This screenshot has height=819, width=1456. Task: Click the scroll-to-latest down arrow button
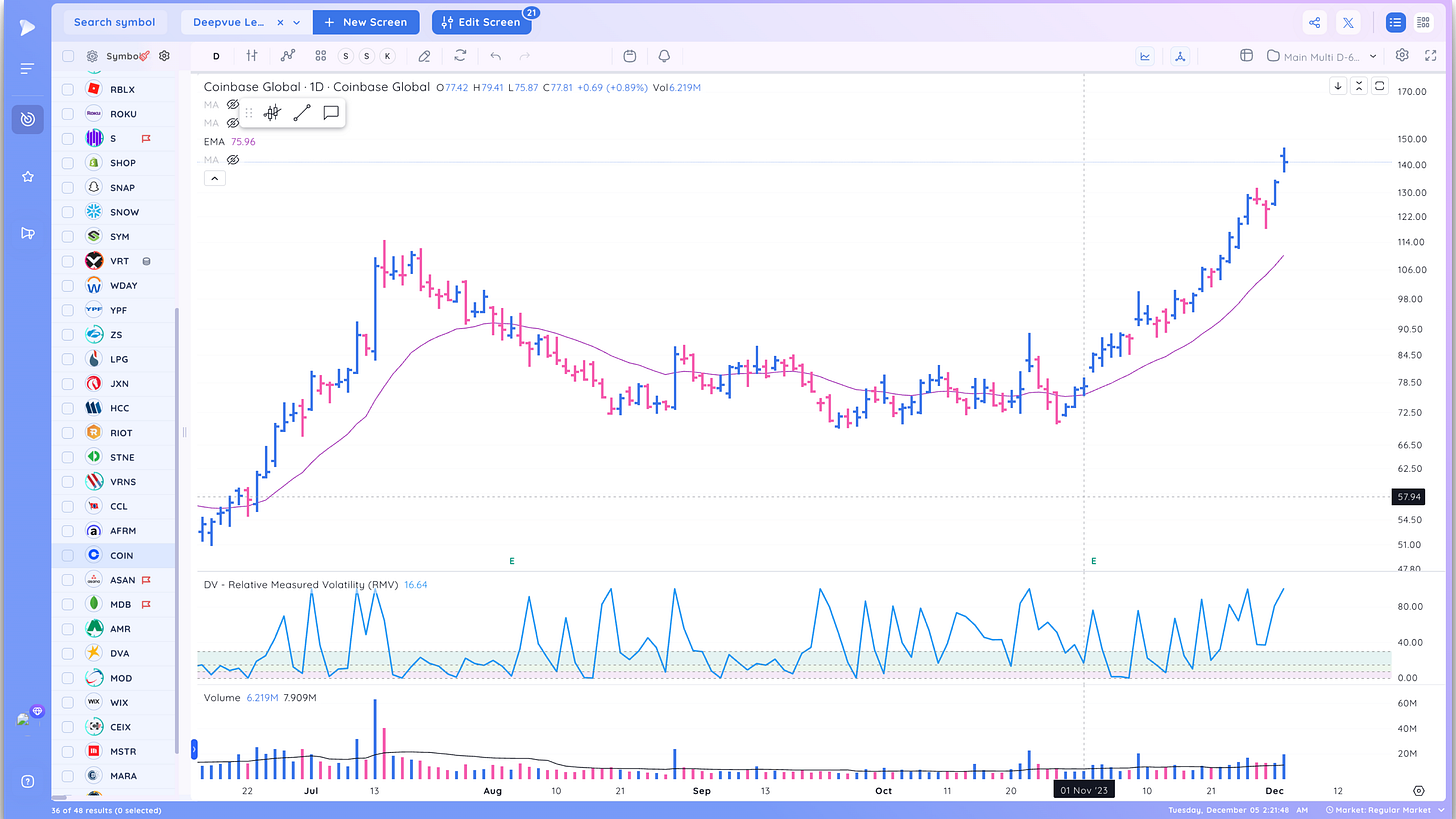(1338, 87)
